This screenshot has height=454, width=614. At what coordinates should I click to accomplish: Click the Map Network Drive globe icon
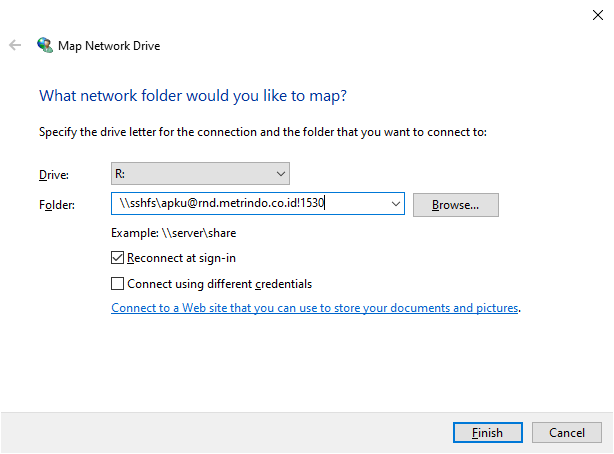[x=45, y=45]
